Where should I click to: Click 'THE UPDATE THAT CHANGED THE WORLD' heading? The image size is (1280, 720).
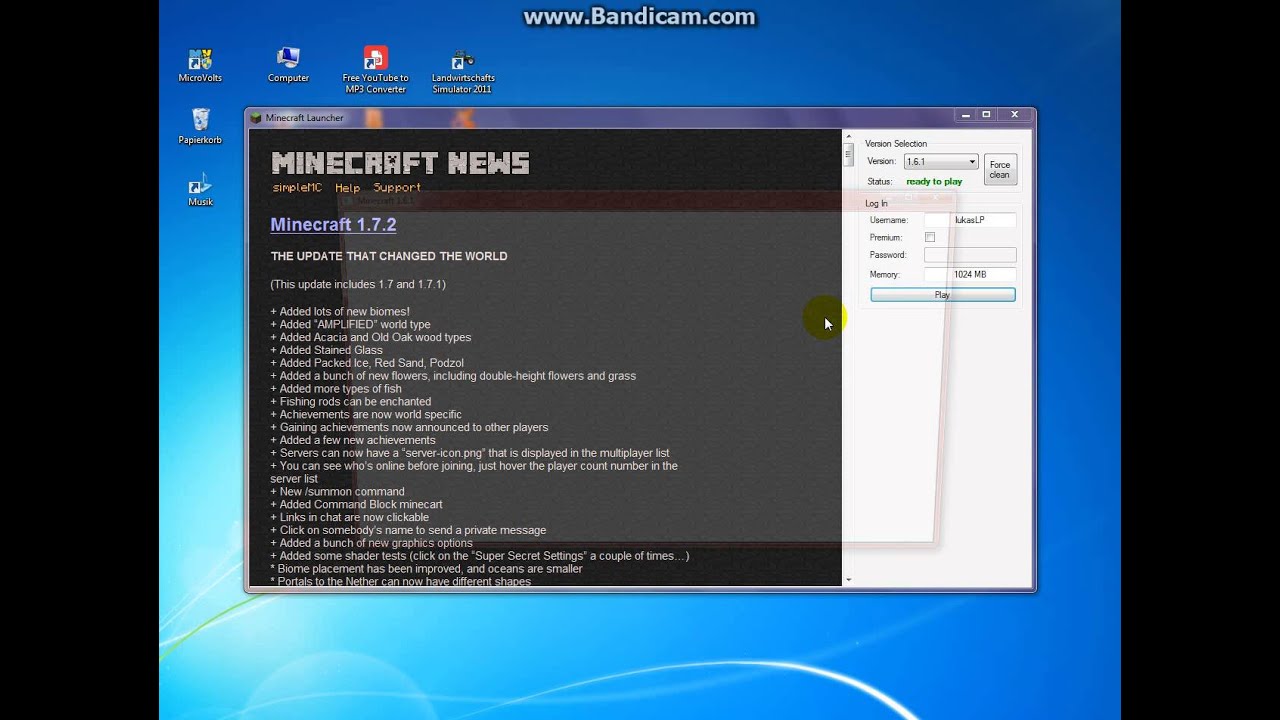pyautogui.click(x=389, y=256)
